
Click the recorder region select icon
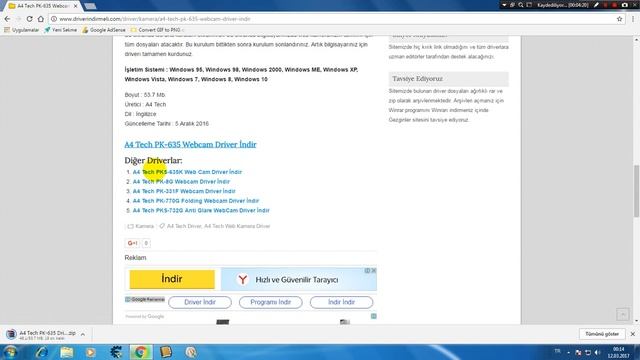529,5
